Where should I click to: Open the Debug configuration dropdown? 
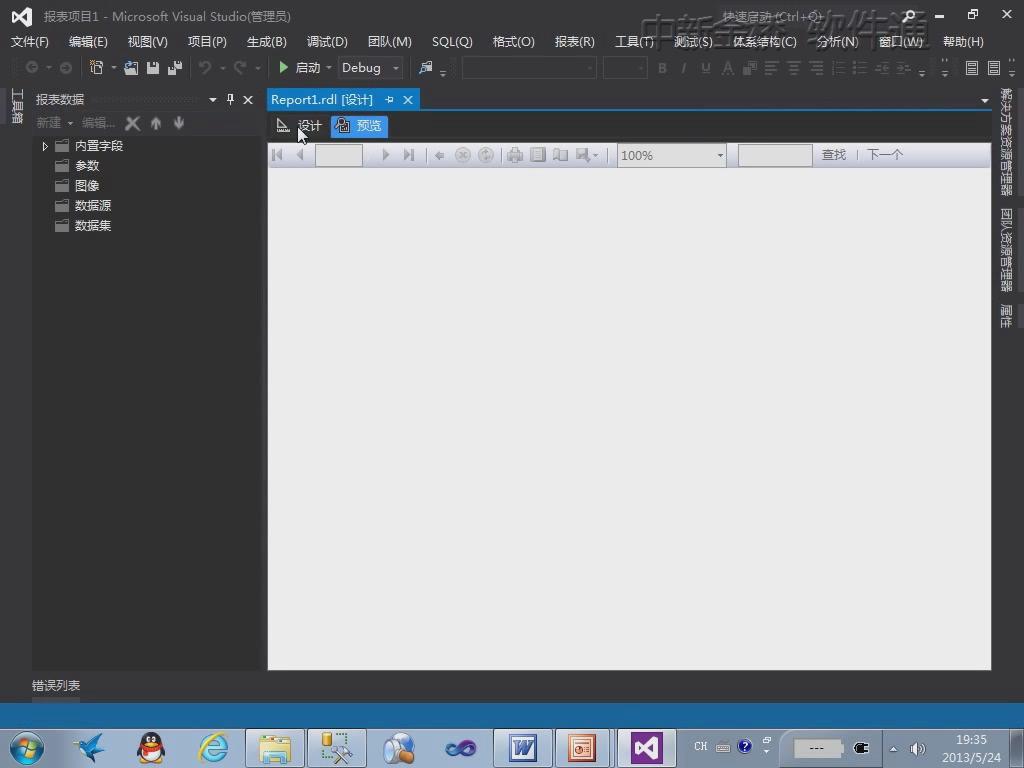(x=396, y=68)
